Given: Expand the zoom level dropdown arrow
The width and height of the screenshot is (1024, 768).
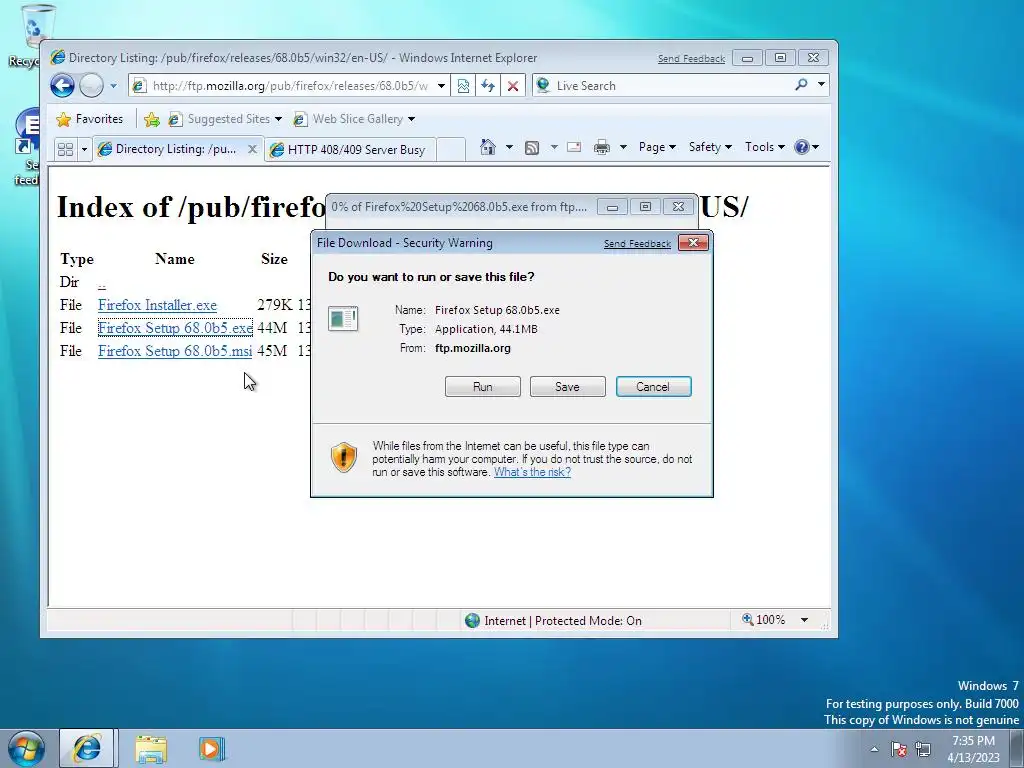Looking at the screenshot, I should pyautogui.click(x=805, y=620).
